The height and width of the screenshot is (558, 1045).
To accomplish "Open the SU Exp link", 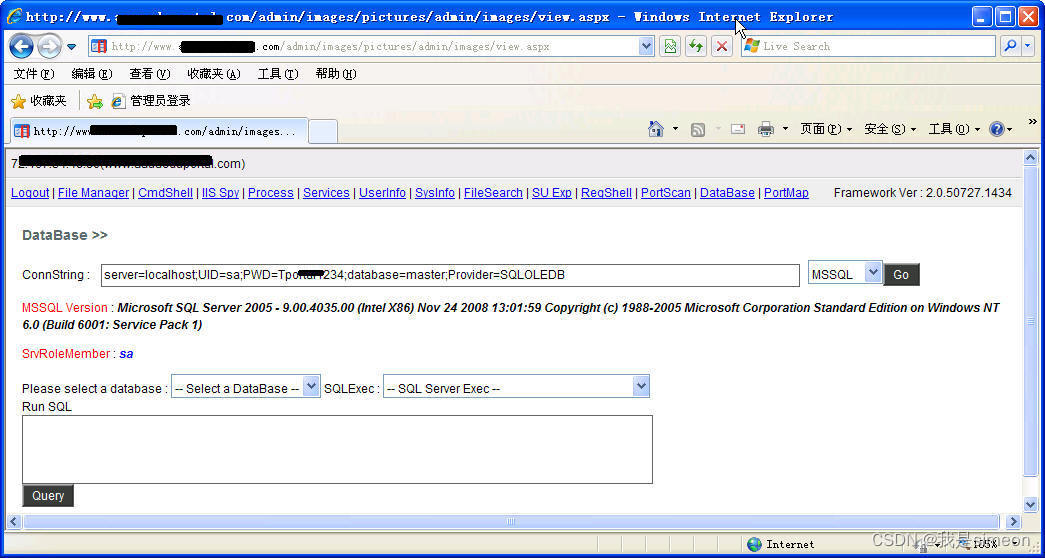I will 552,193.
